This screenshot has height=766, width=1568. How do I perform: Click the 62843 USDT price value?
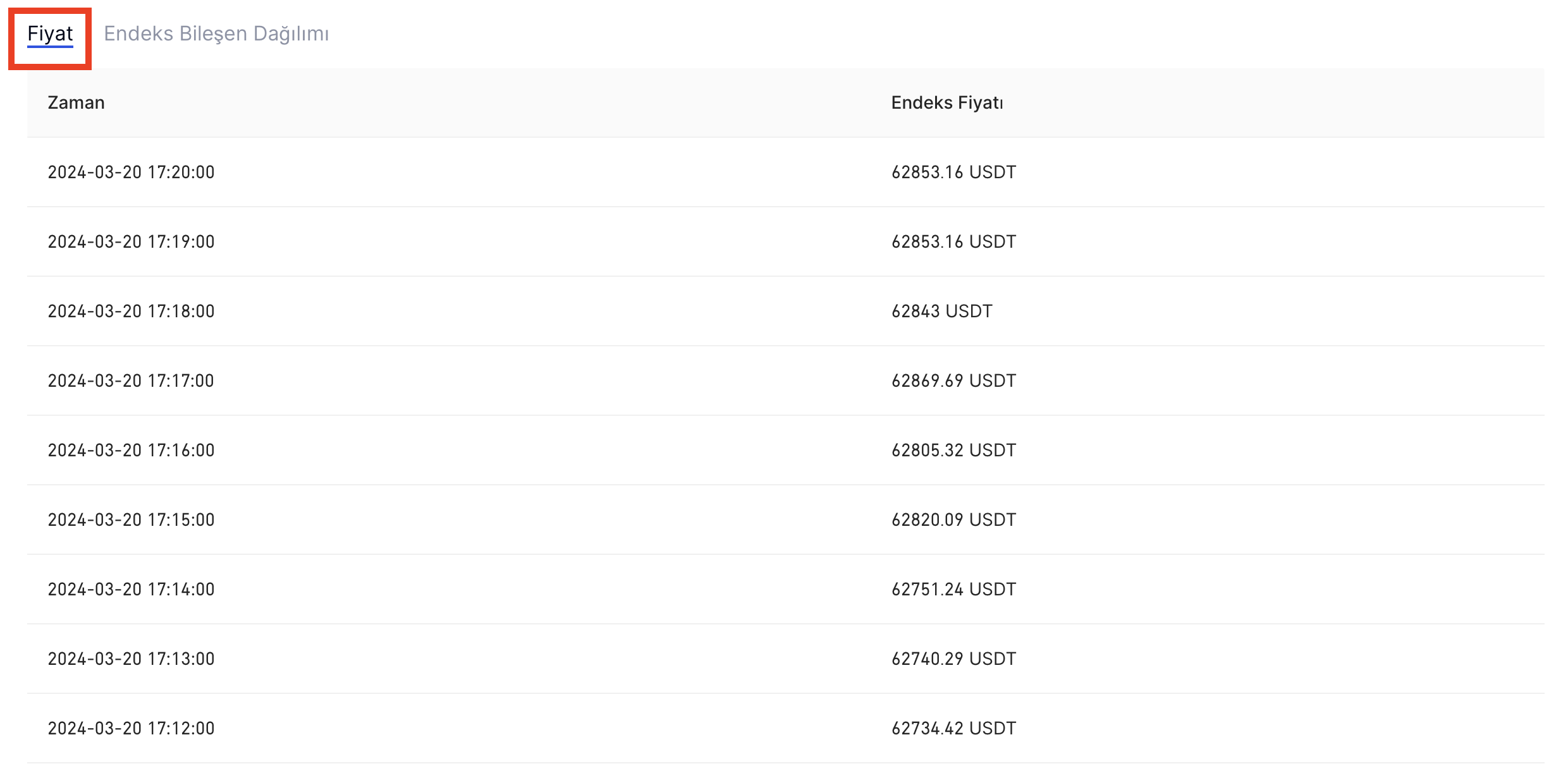coord(941,312)
